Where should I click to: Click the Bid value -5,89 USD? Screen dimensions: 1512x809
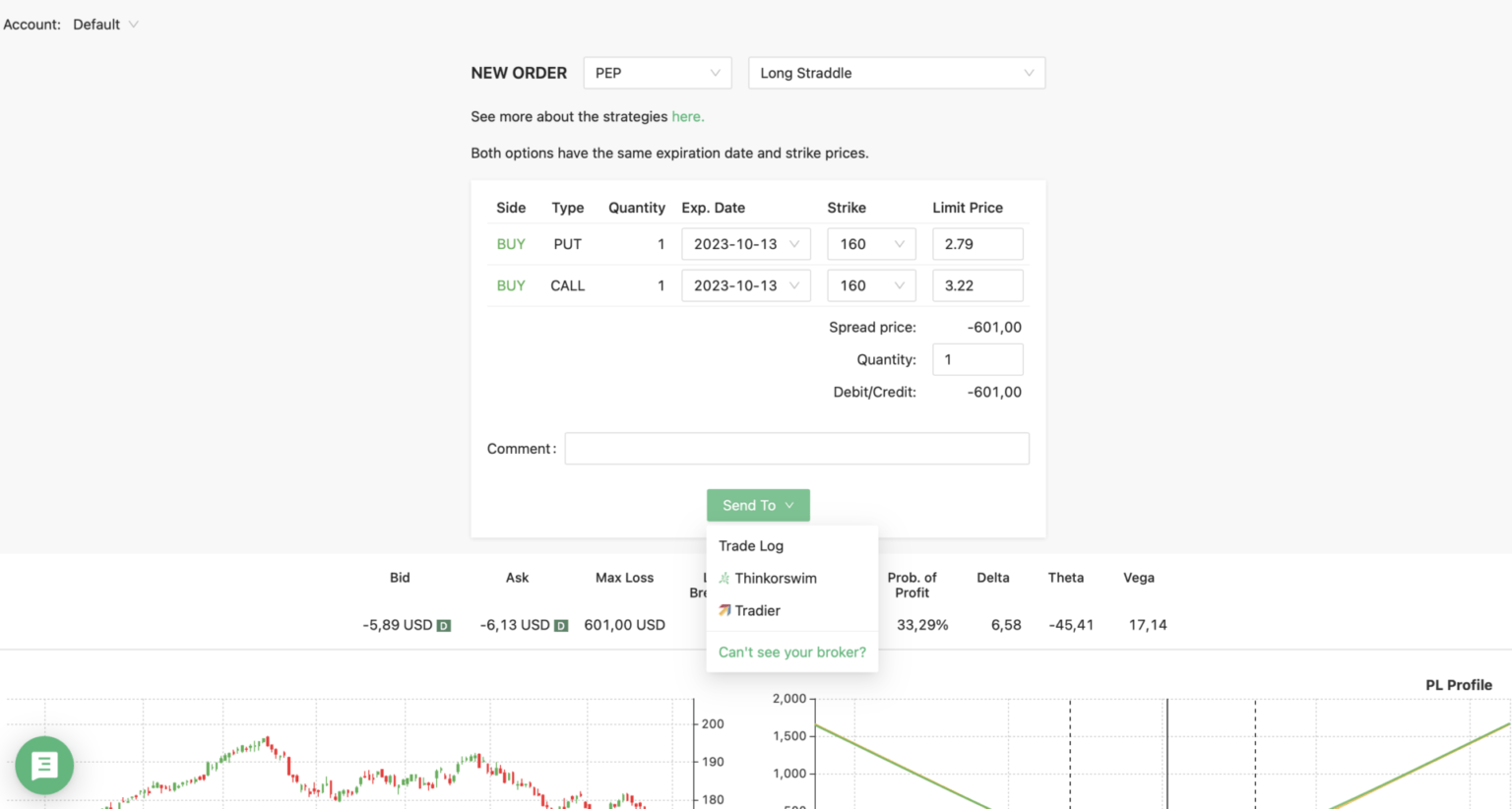coord(398,625)
